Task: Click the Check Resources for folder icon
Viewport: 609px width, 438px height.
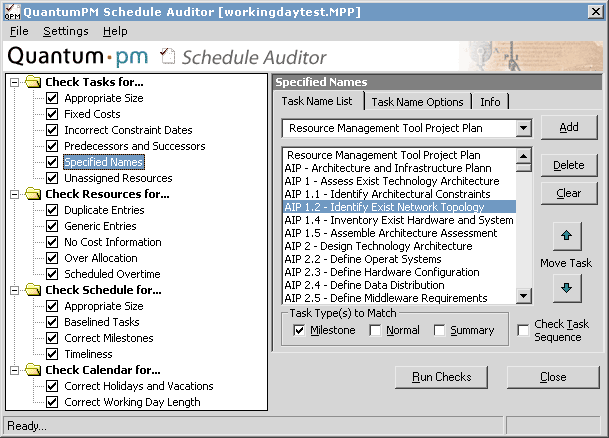Action: 33,194
